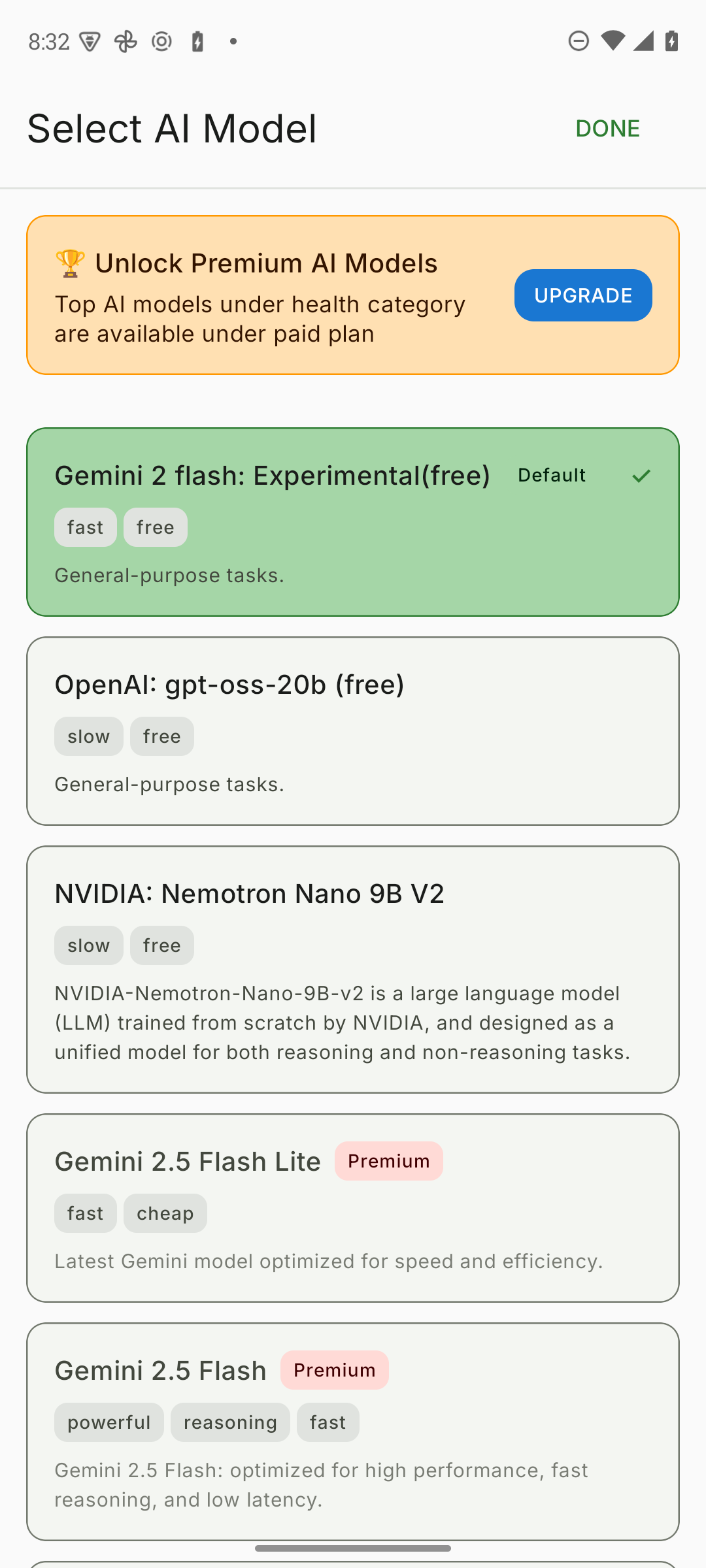Tap the green checkmark on Gemini 2 flash
Viewport: 706px width, 1568px height.
[641, 476]
